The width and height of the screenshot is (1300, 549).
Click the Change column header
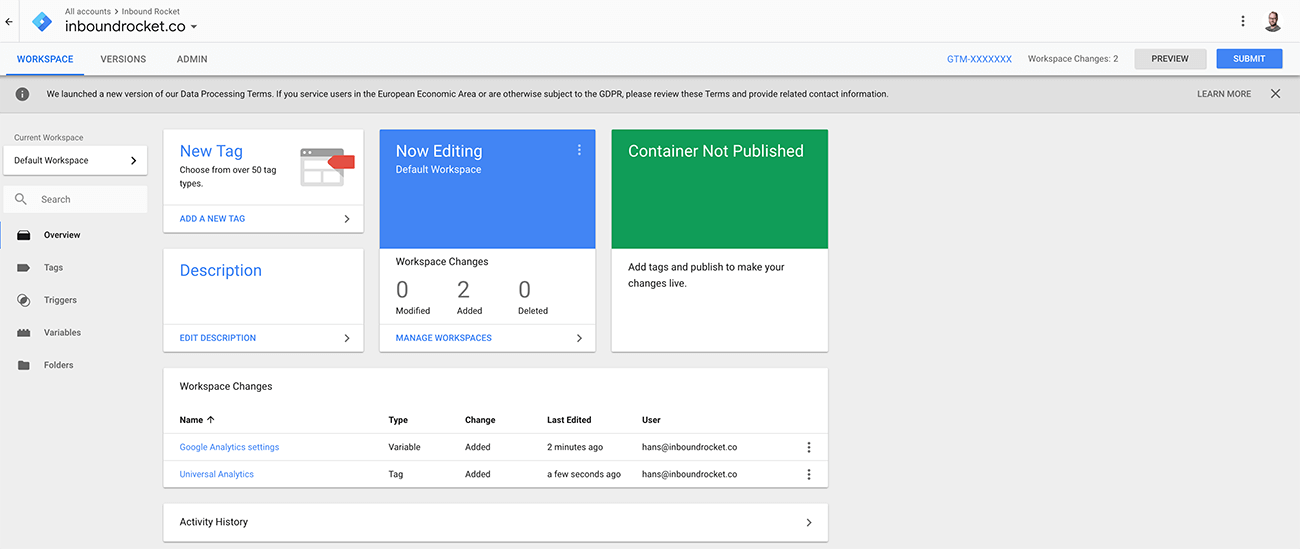(480, 420)
